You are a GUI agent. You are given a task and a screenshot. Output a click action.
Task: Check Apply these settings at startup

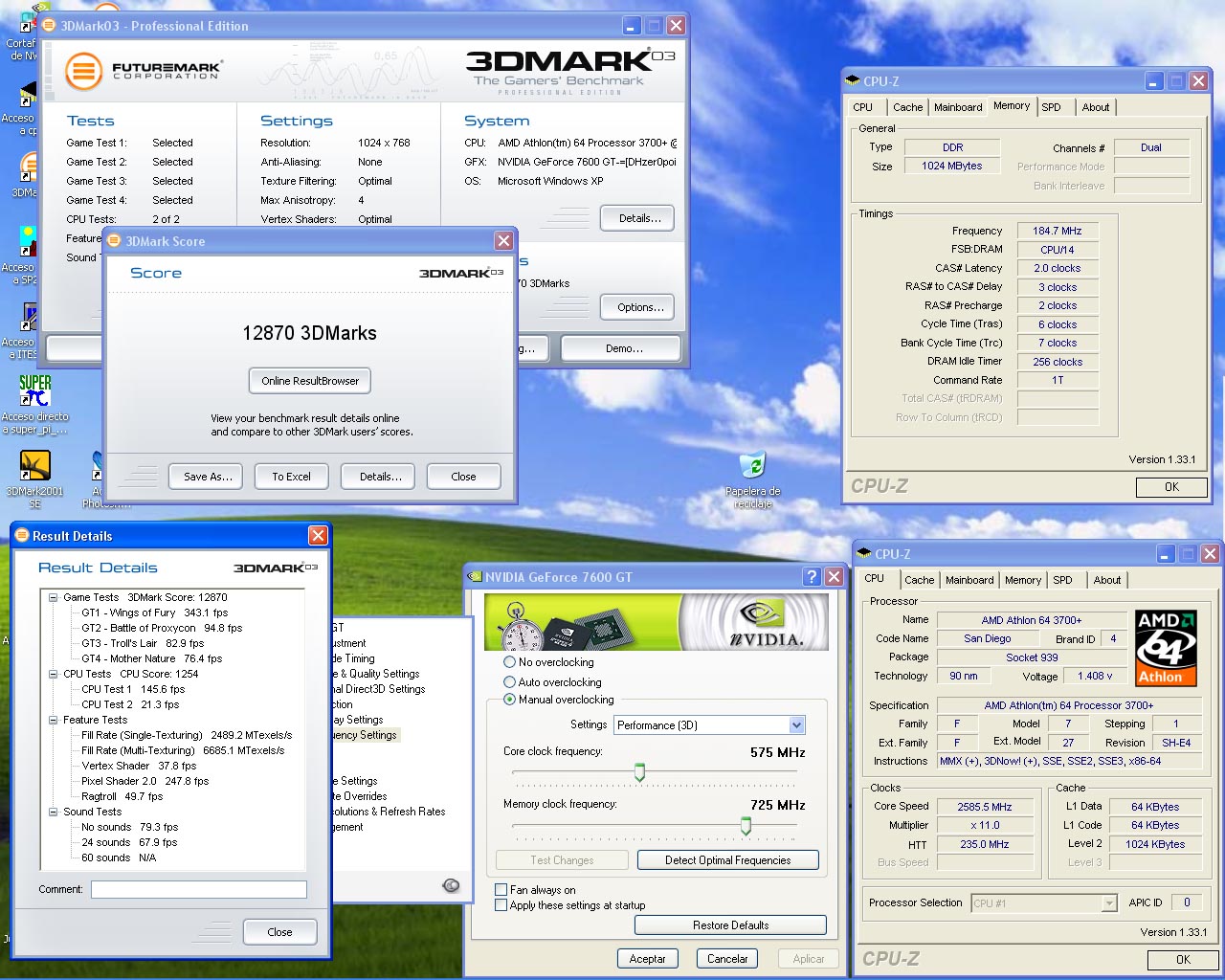(501, 905)
